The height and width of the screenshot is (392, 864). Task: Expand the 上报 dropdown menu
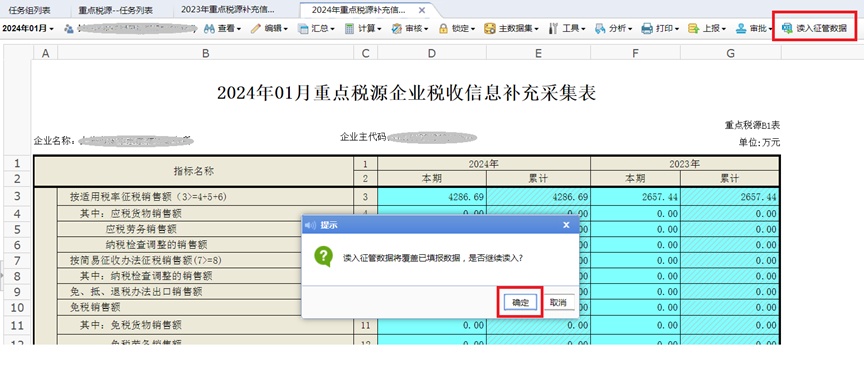click(x=707, y=29)
